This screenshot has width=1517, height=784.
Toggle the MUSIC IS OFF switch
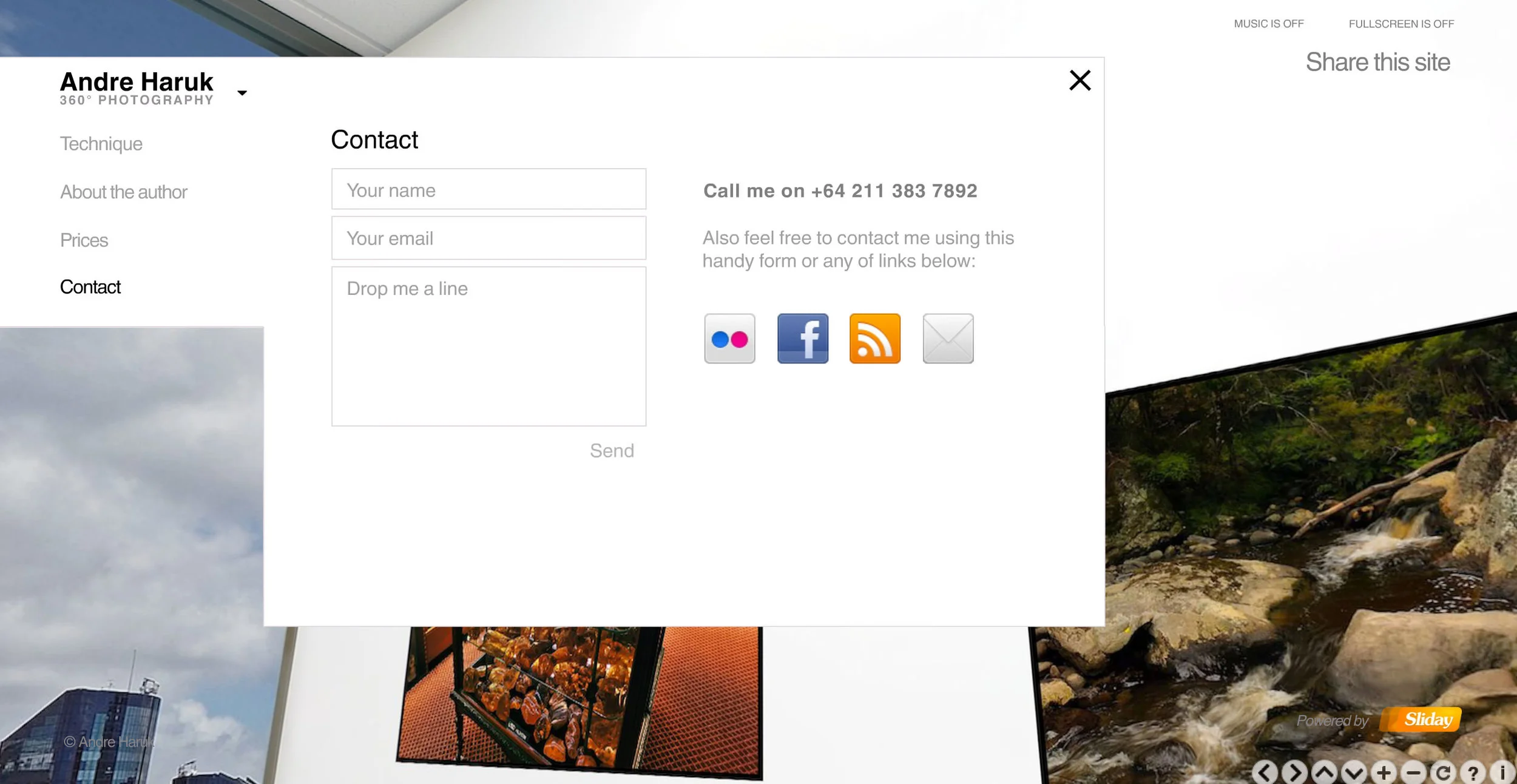(x=1269, y=24)
